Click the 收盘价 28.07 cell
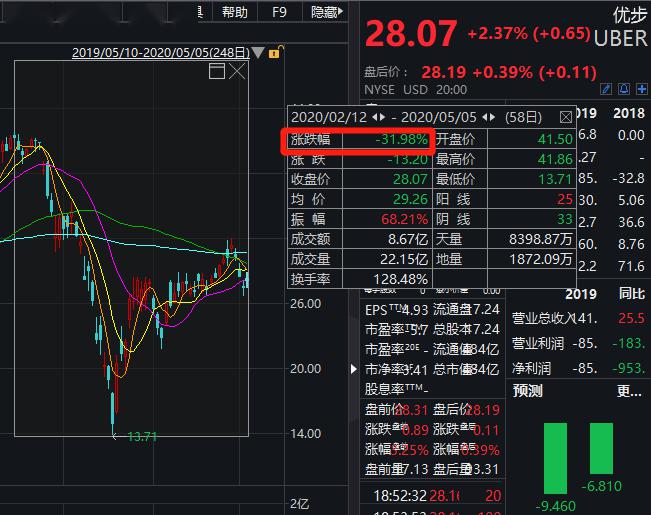Screen dimensions: 651x515 pyautogui.click(x=360, y=179)
